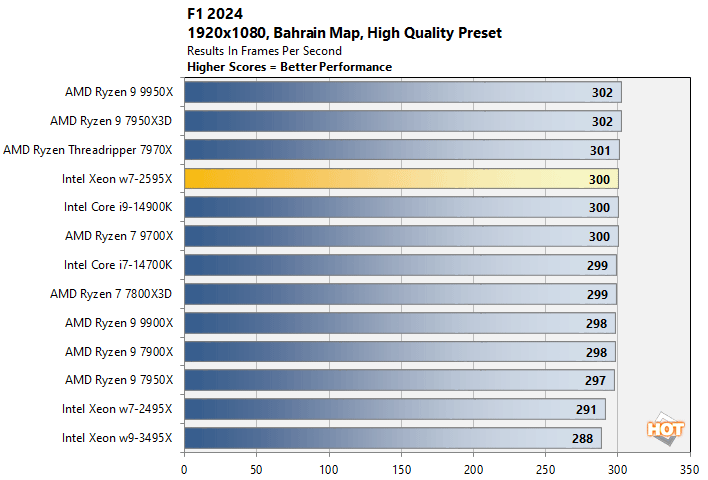Click the '200' x-axis tick label
Image resolution: width=708 pixels, height=480 pixels.
[473, 470]
